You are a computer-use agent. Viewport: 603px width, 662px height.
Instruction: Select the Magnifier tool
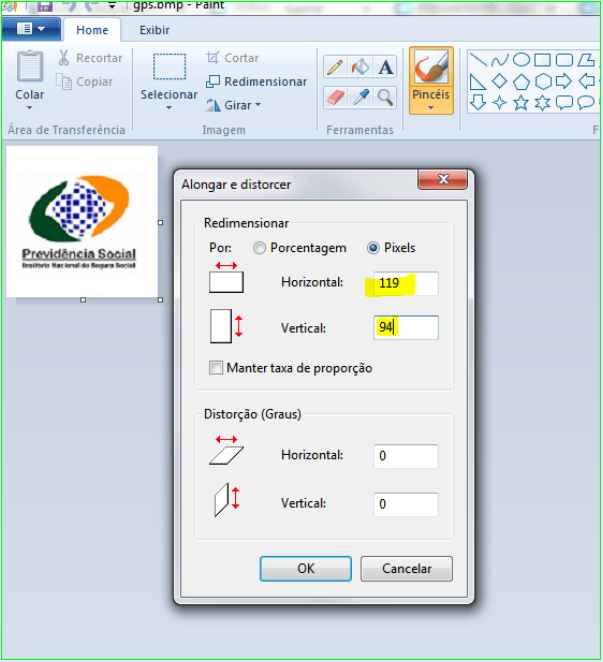pos(385,98)
